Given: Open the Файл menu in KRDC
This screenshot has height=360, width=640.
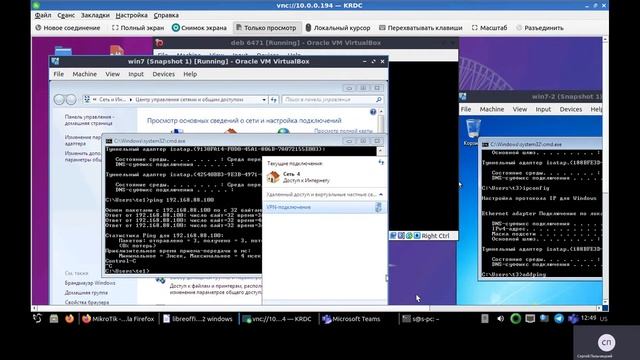Looking at the screenshot, I should [x=43, y=15].
